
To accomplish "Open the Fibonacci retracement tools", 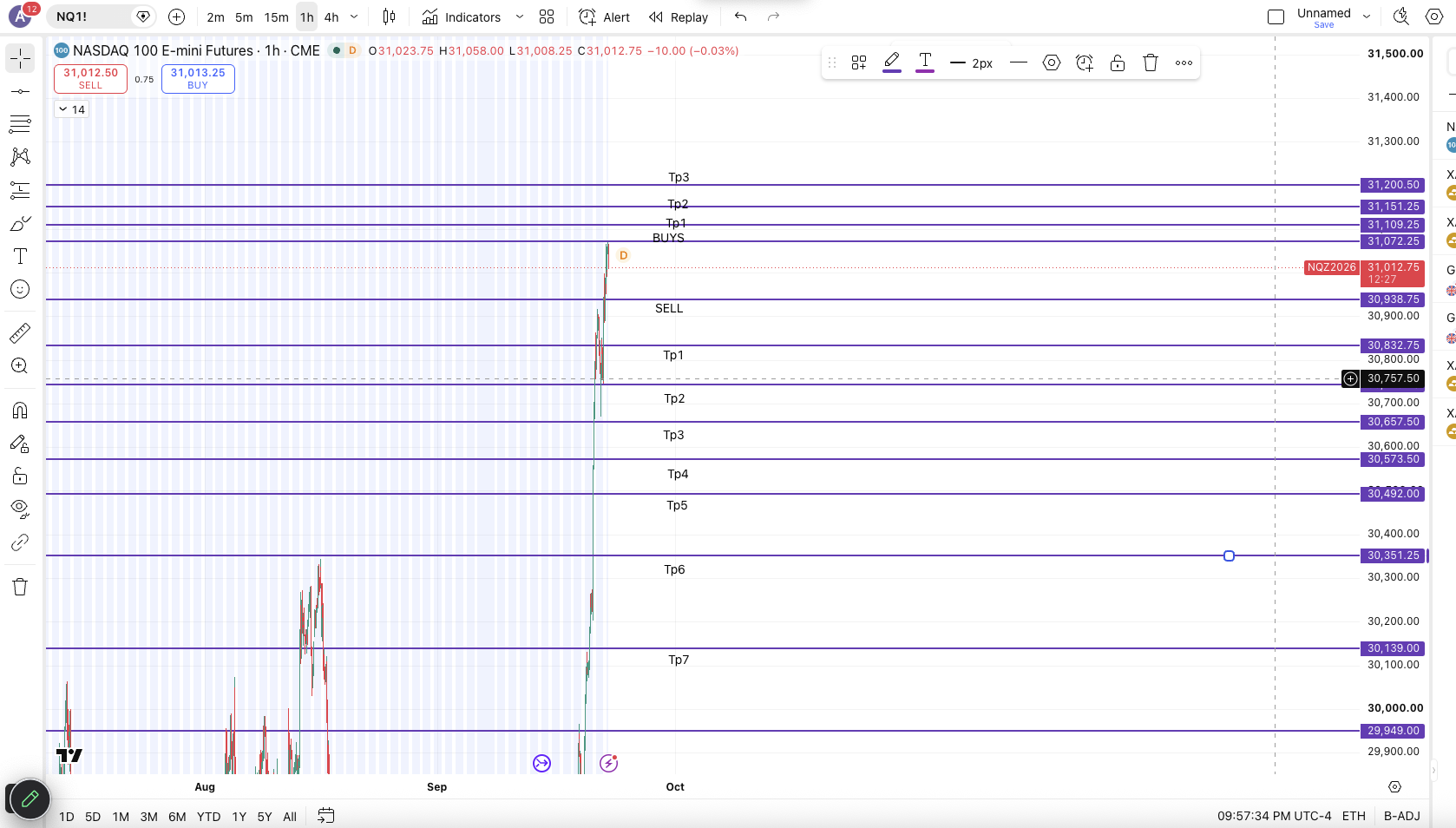I will [x=20, y=124].
